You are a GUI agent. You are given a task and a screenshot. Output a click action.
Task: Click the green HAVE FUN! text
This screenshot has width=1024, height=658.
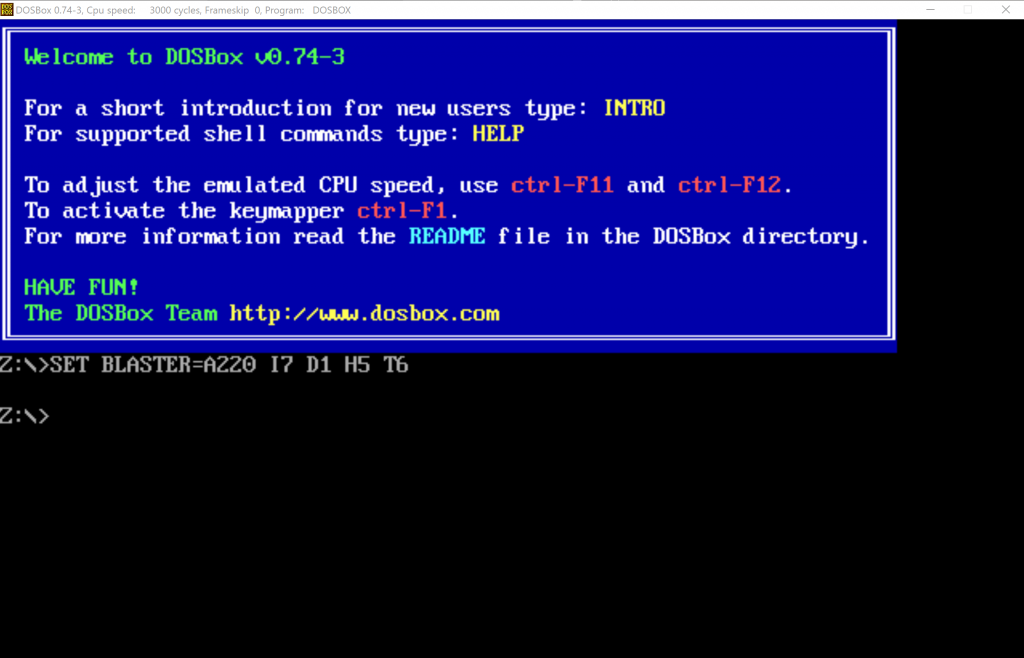(x=82, y=287)
